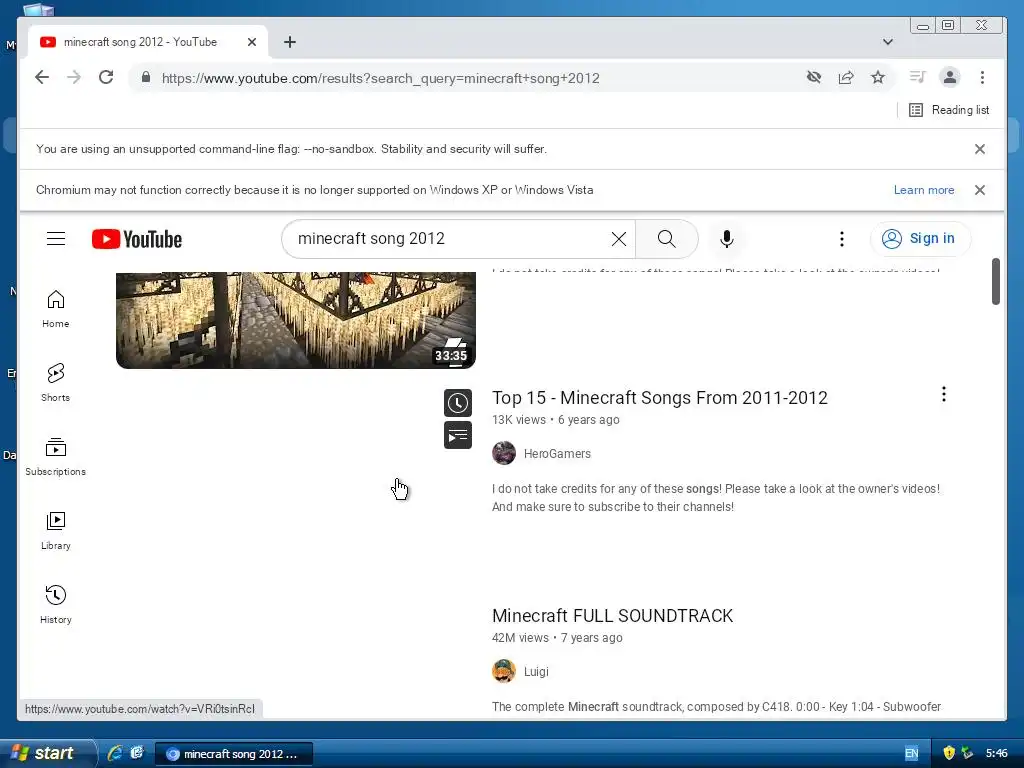Expand the tab search chevron
The image size is (1024, 768).
click(x=888, y=42)
